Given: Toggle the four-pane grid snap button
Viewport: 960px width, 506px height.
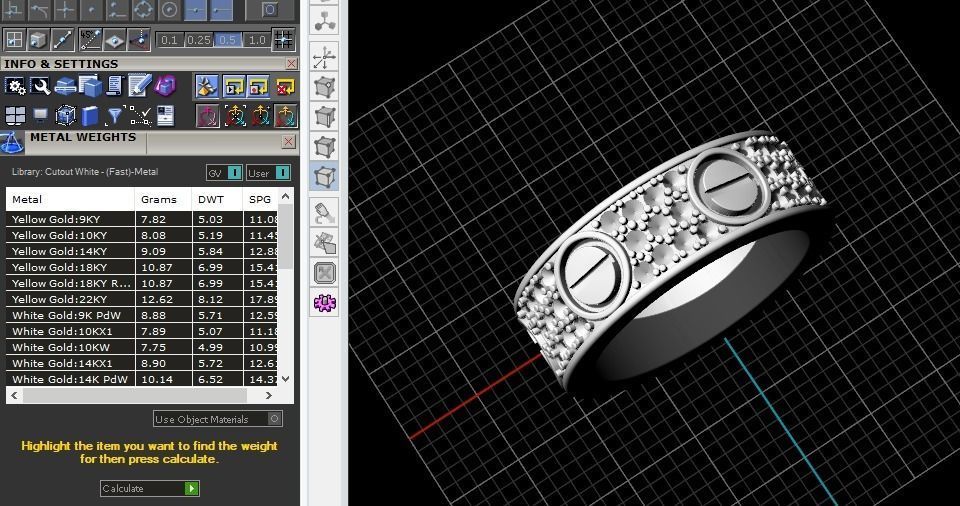Looking at the screenshot, I should 13,40.
